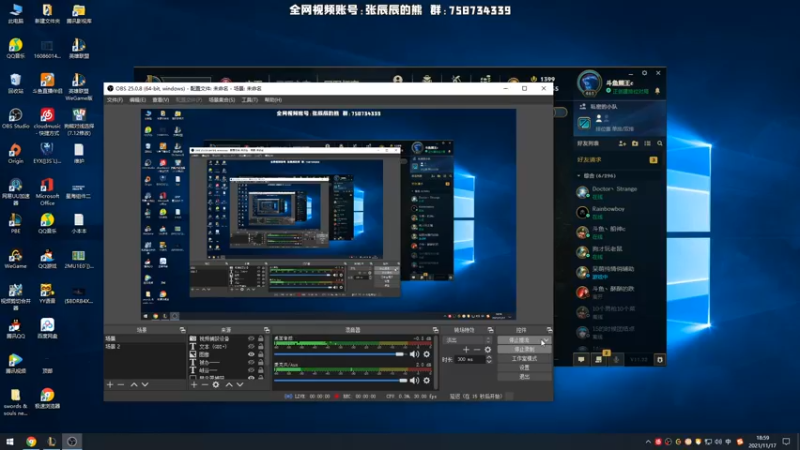Image resolution: width=800 pixels, height=450 pixels.
Task: Show hidden system tray icons
Action: (648, 442)
